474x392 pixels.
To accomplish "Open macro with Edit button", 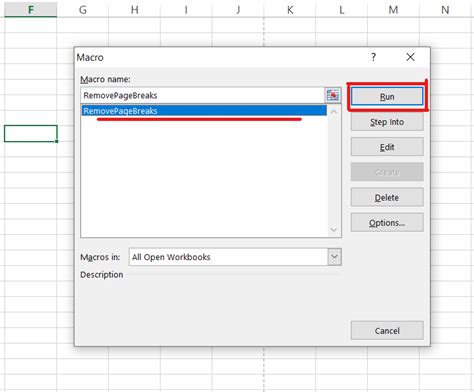I will [x=387, y=147].
